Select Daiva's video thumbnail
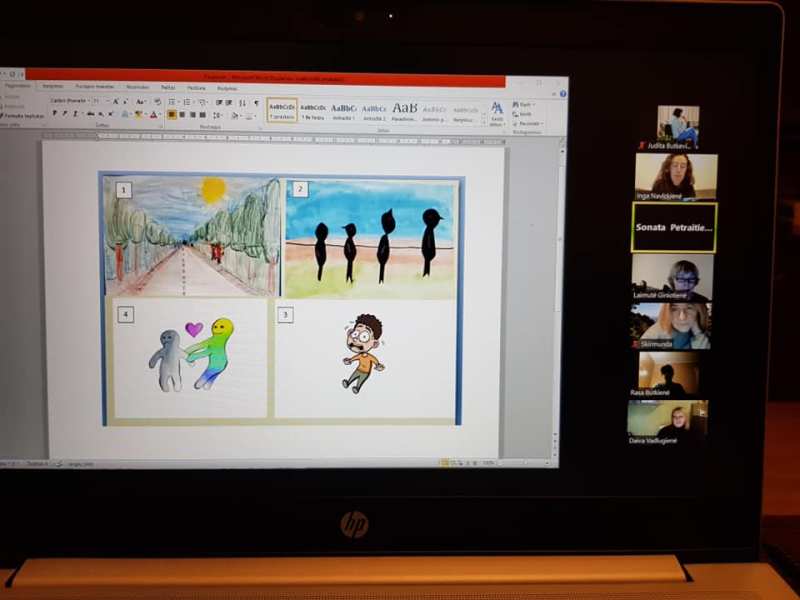 click(667, 421)
